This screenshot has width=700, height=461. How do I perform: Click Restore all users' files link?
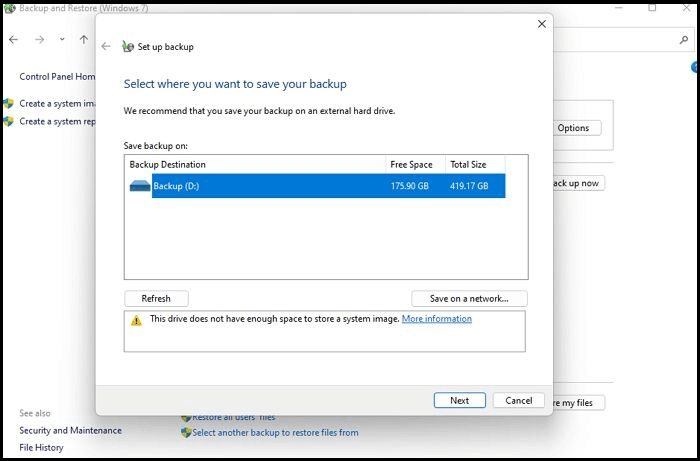pos(234,418)
